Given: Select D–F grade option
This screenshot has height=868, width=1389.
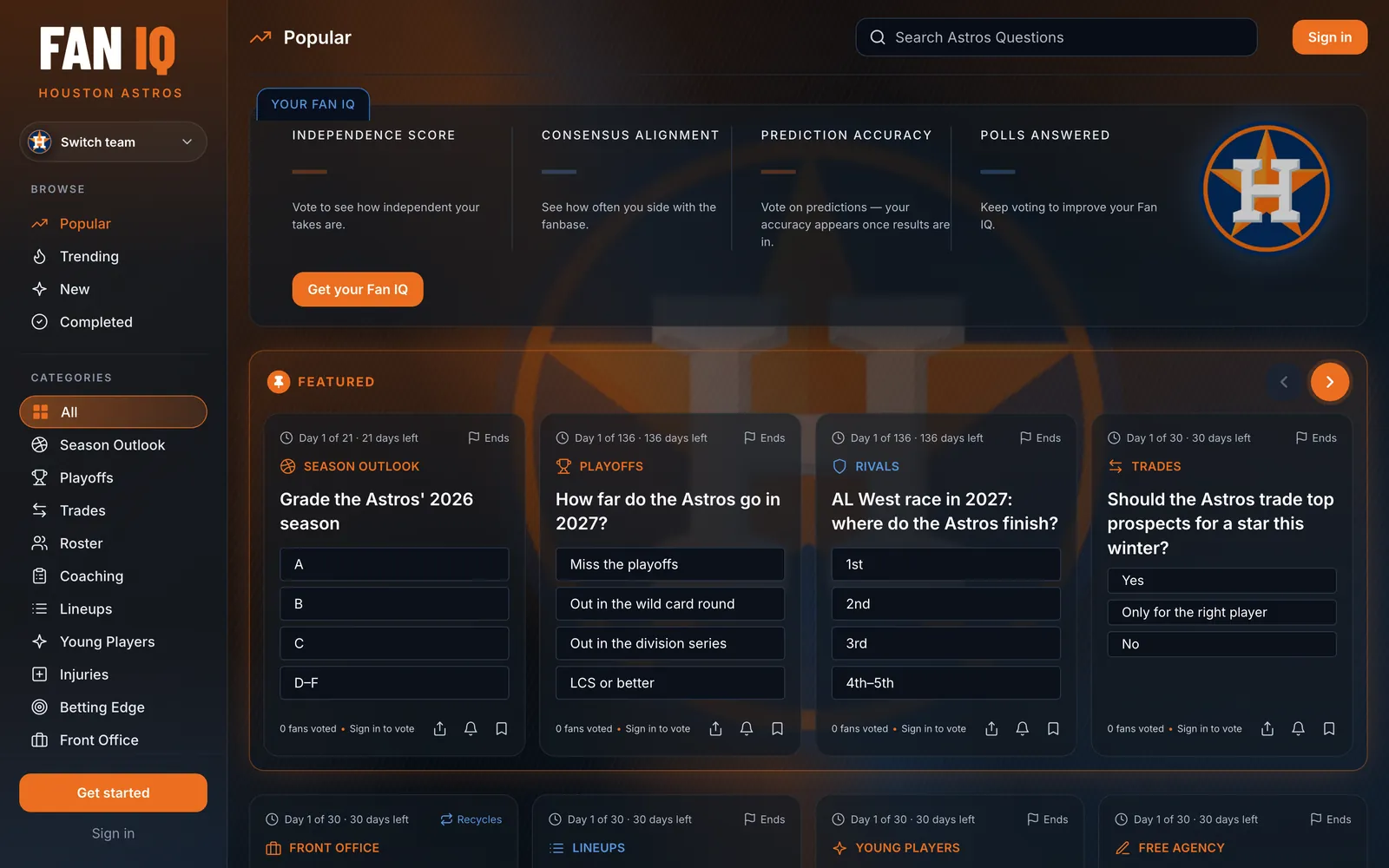Looking at the screenshot, I should pos(394,683).
